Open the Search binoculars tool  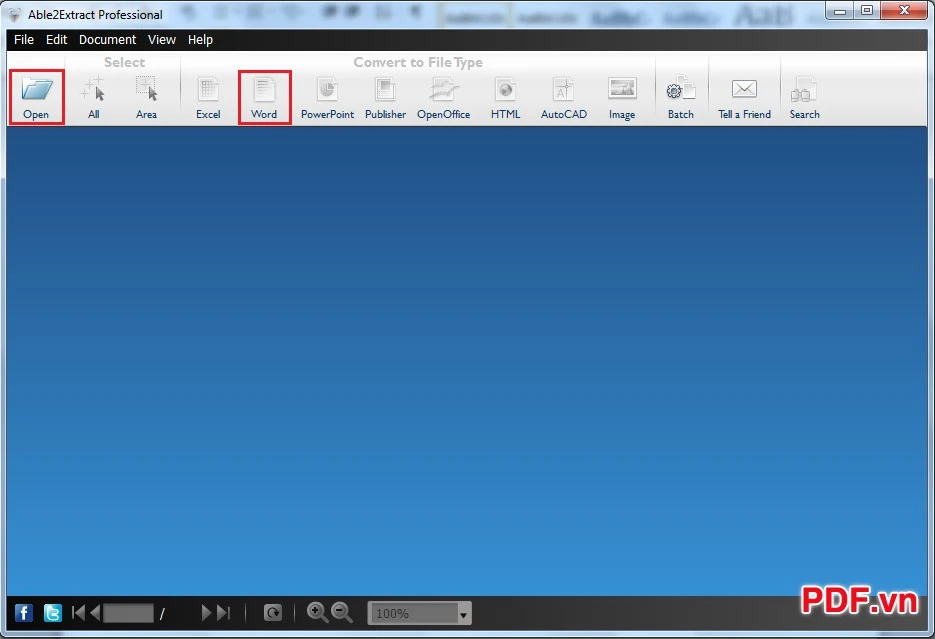[x=804, y=97]
